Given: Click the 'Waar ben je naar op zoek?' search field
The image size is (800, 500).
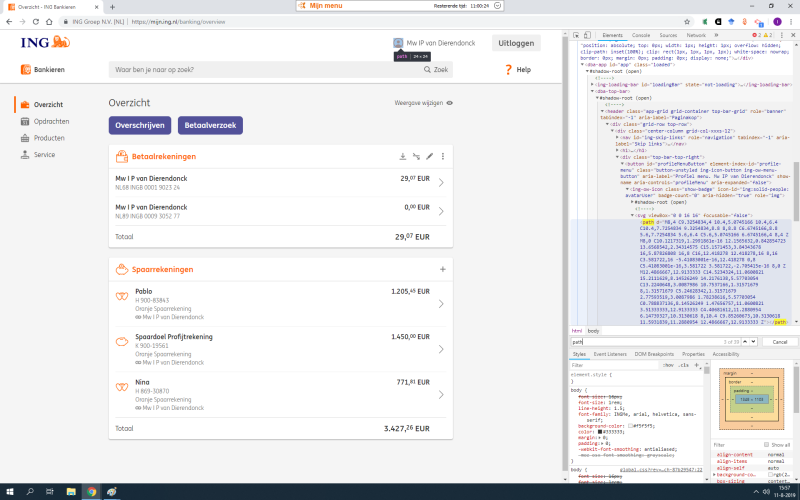Looking at the screenshot, I should (270, 69).
